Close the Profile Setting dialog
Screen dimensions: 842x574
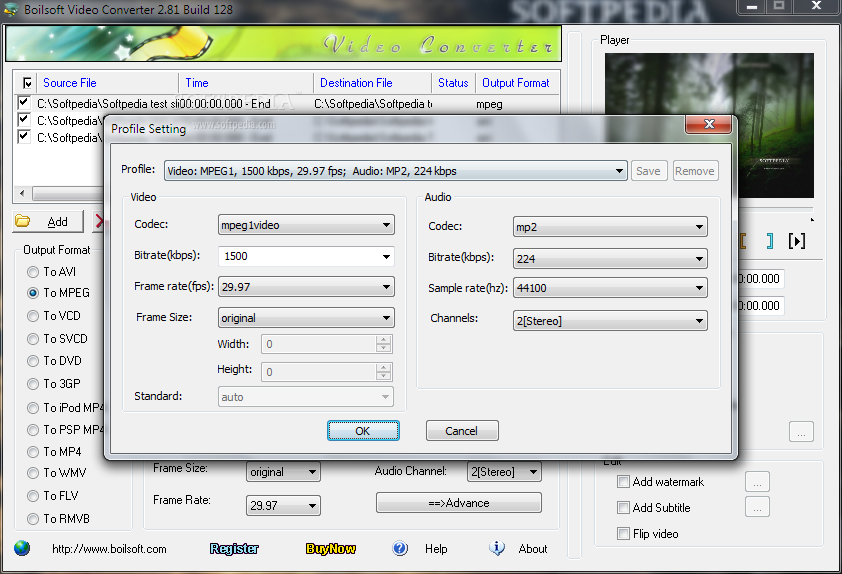(709, 124)
